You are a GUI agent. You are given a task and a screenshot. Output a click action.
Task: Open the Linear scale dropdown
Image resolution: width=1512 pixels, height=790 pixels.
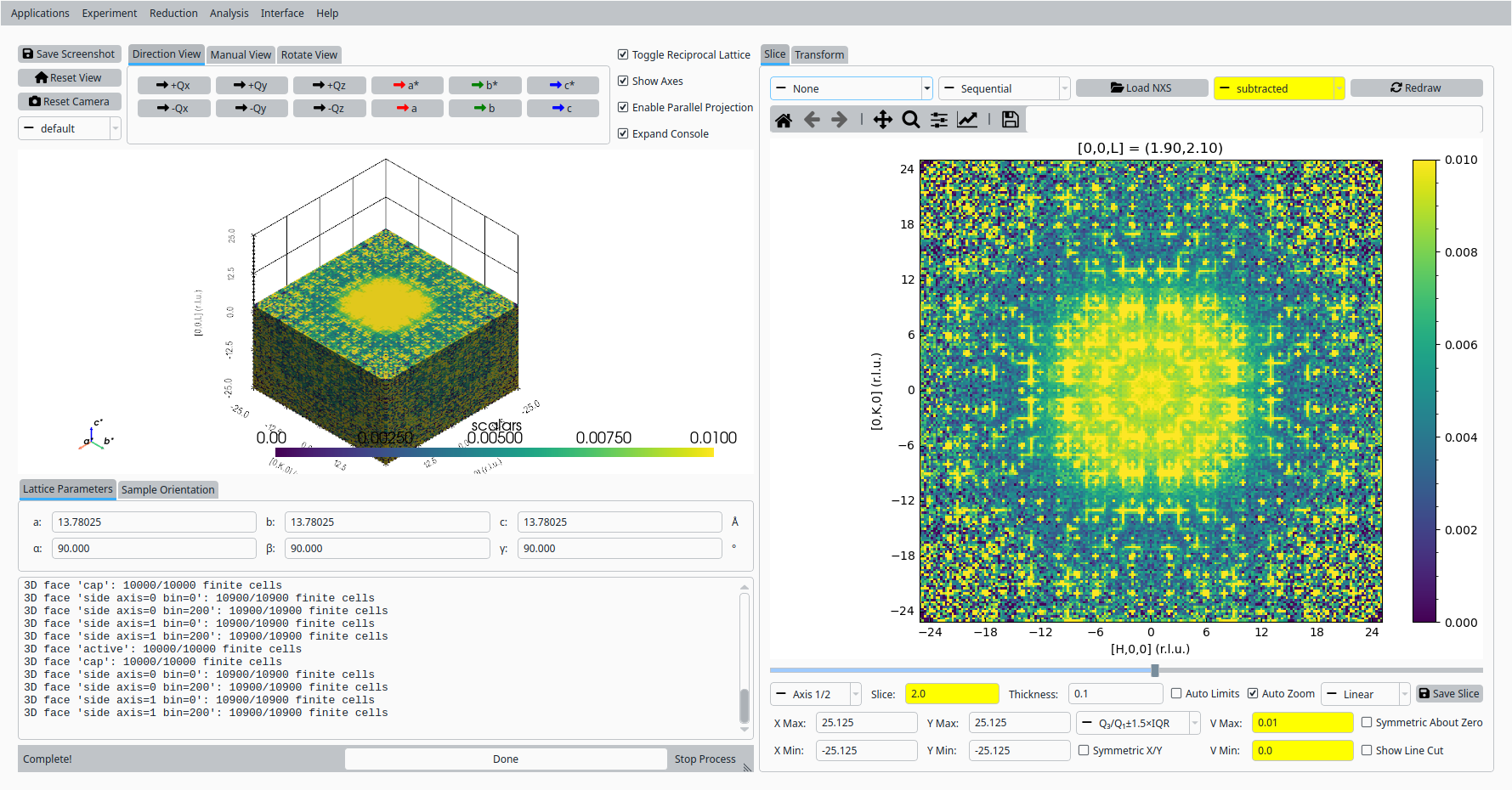tap(1365, 694)
